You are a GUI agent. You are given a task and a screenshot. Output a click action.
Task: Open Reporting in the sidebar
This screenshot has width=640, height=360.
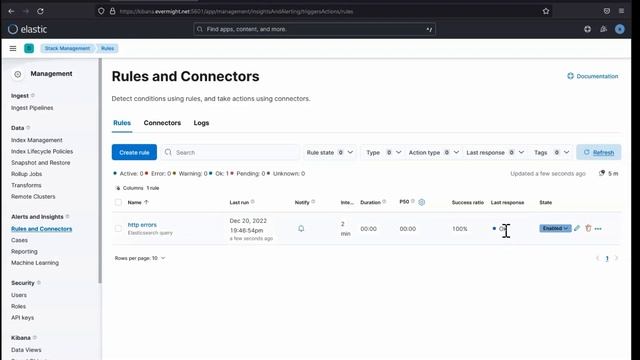[x=24, y=252]
